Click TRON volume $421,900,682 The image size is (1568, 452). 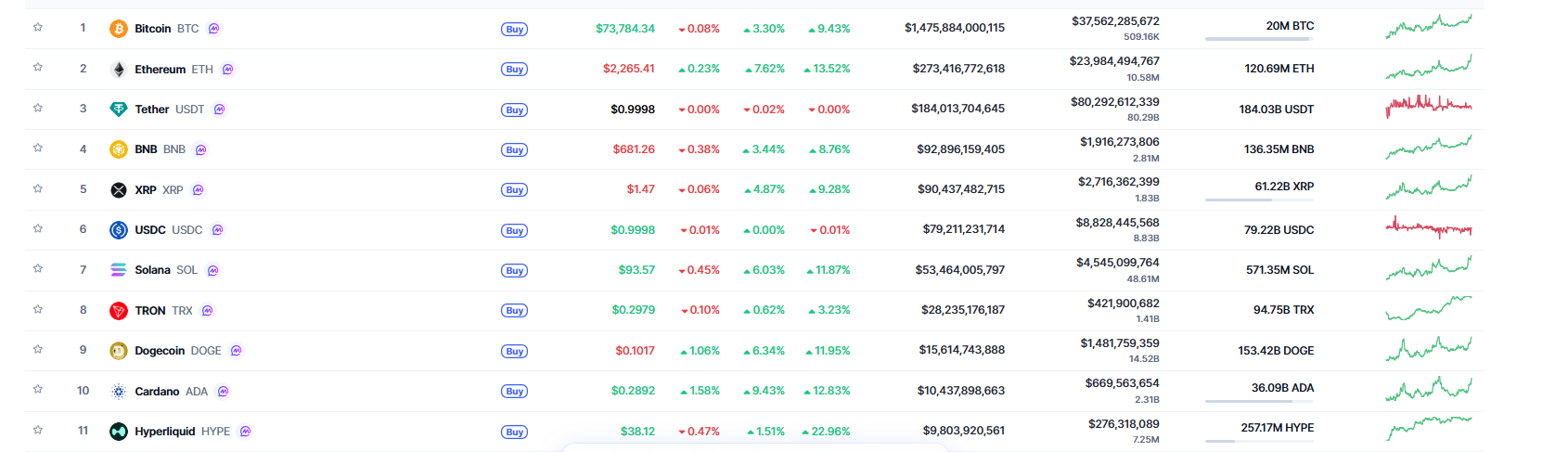[1124, 303]
